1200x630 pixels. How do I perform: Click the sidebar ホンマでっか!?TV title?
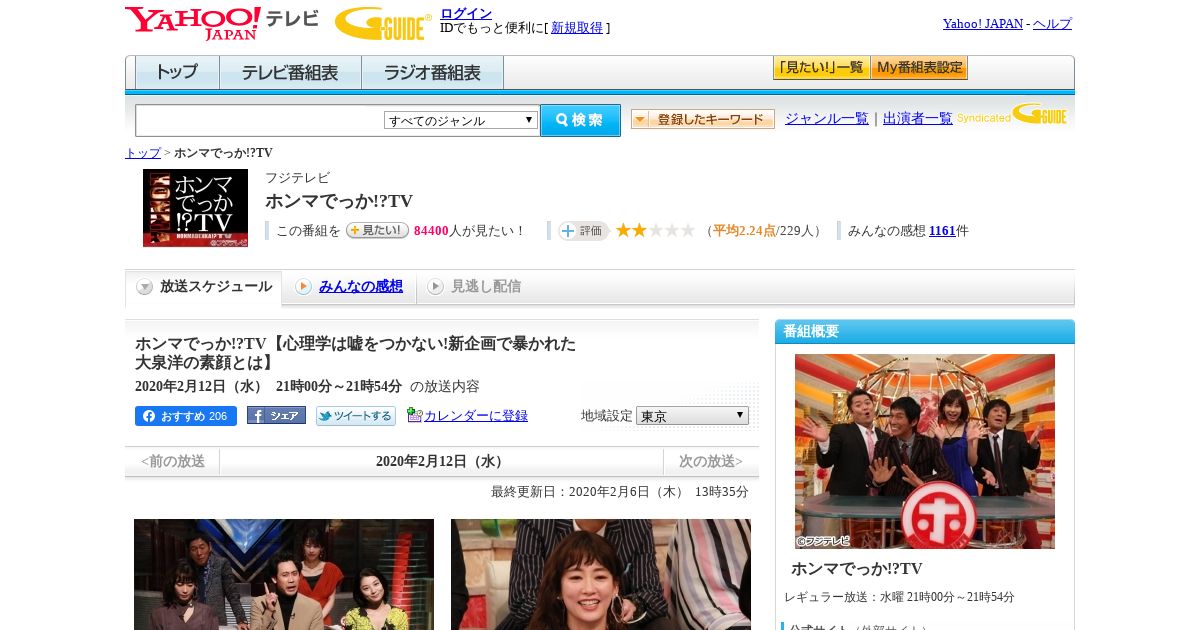click(x=857, y=568)
